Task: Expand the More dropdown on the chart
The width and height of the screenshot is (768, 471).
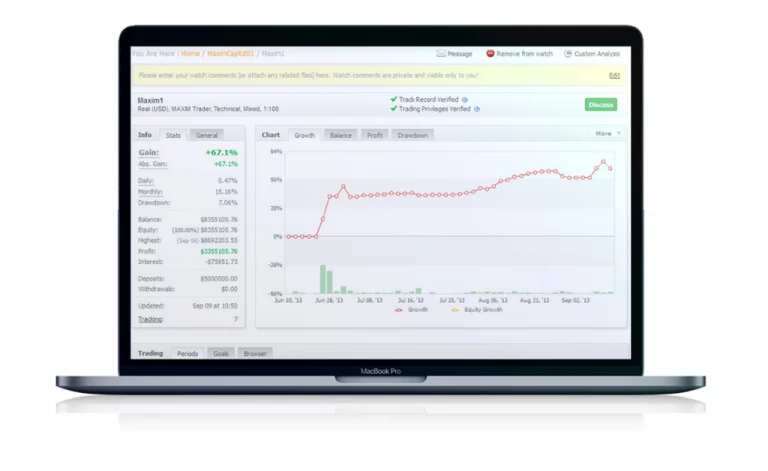Action: coord(607,133)
